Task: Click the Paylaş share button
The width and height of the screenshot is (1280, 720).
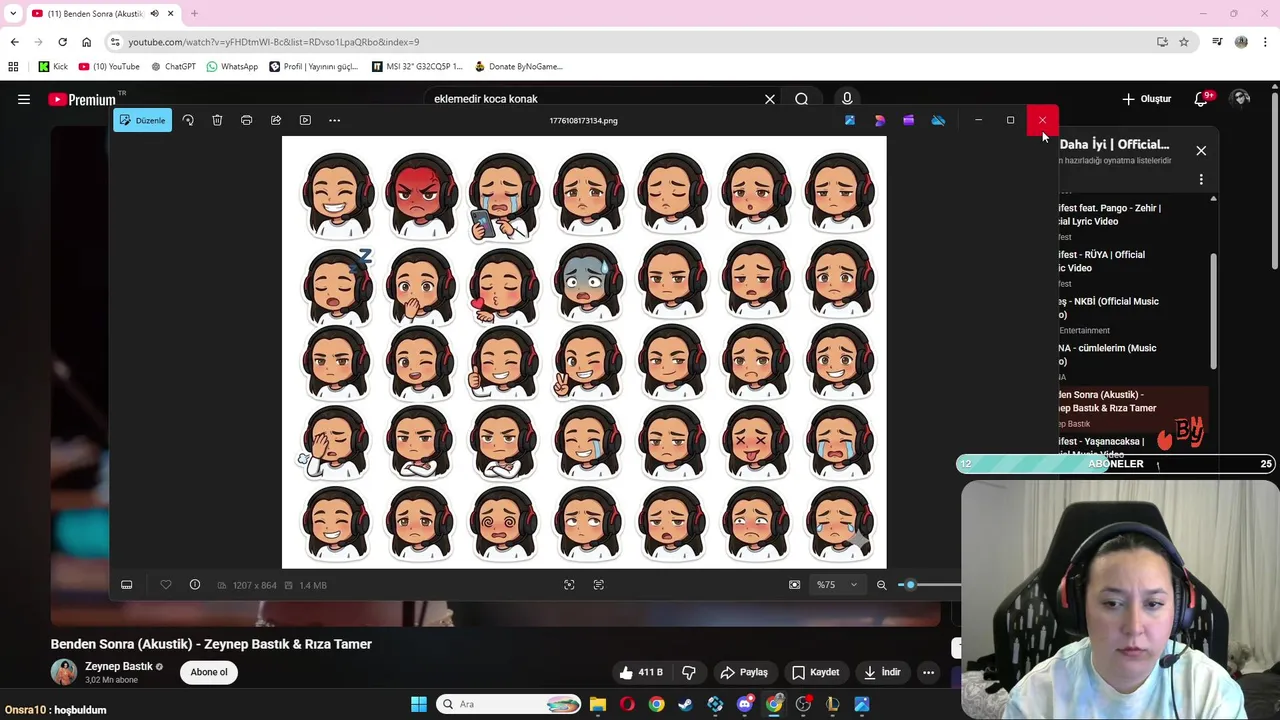Action: point(744,672)
